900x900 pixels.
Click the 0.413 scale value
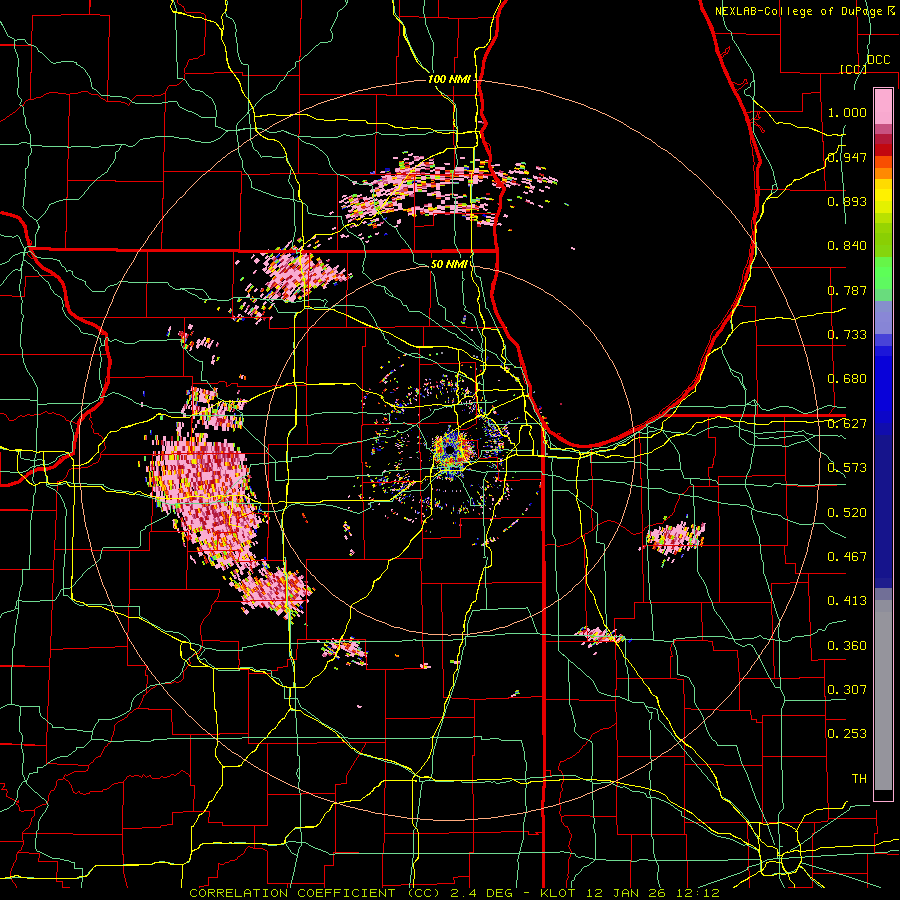(x=847, y=601)
